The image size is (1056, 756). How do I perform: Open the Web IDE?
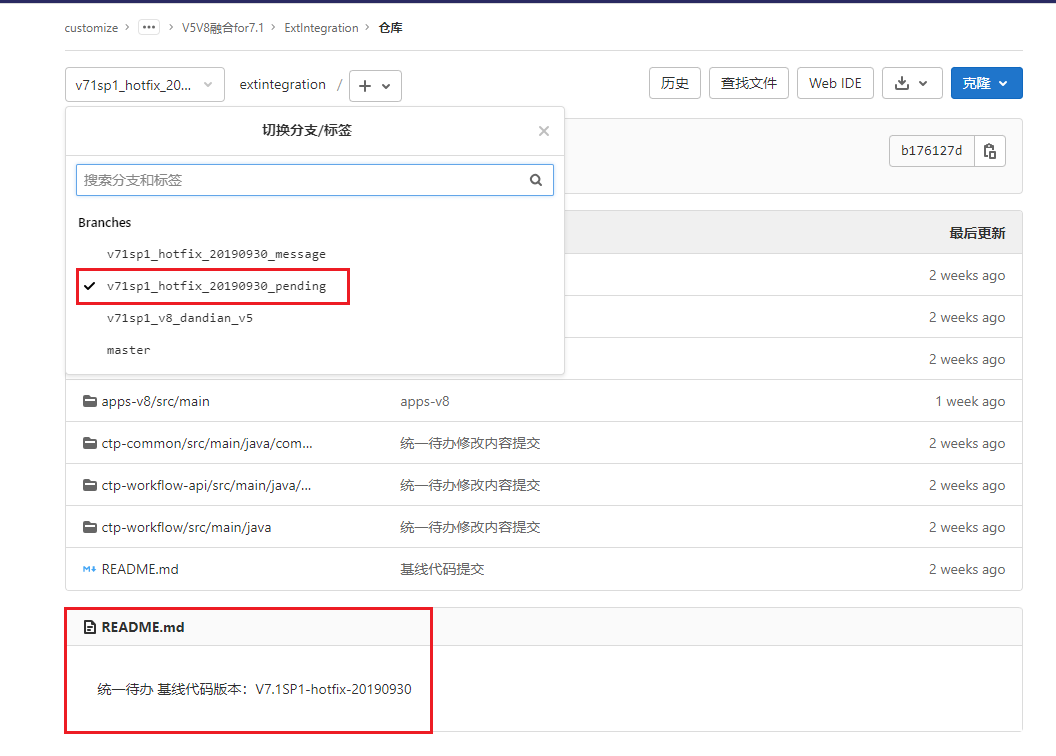click(x=835, y=84)
